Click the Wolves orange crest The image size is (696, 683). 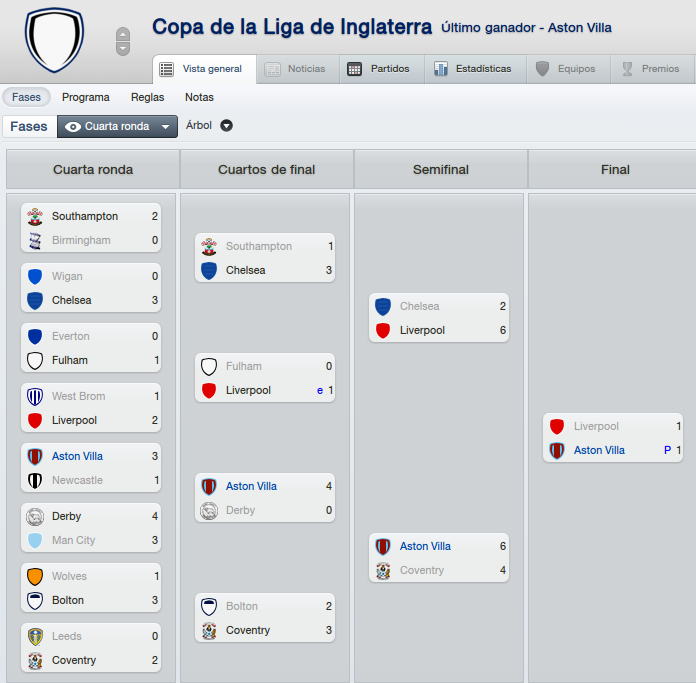point(35,576)
